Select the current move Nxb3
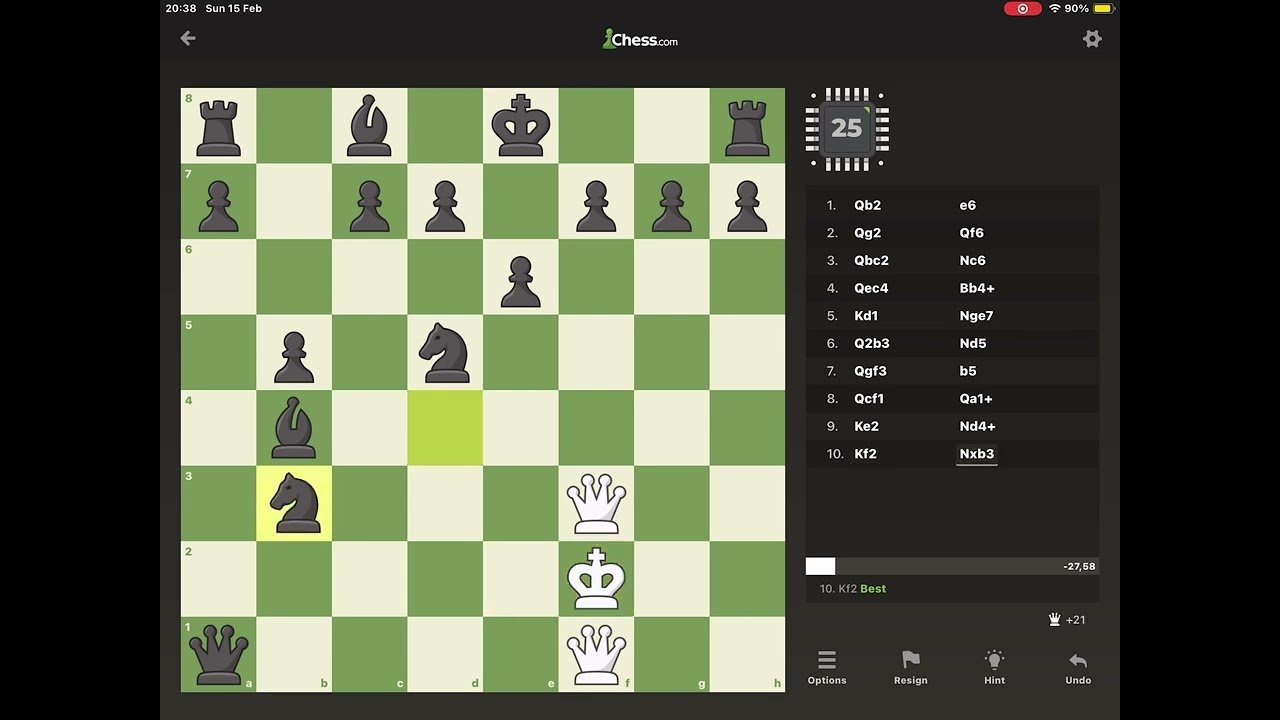1280x720 pixels. (x=977, y=454)
